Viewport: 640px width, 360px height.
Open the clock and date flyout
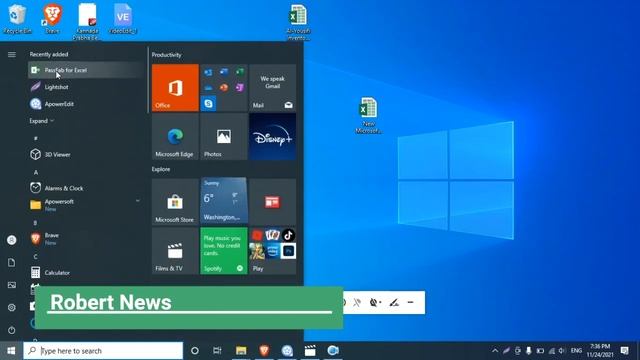tap(600, 351)
